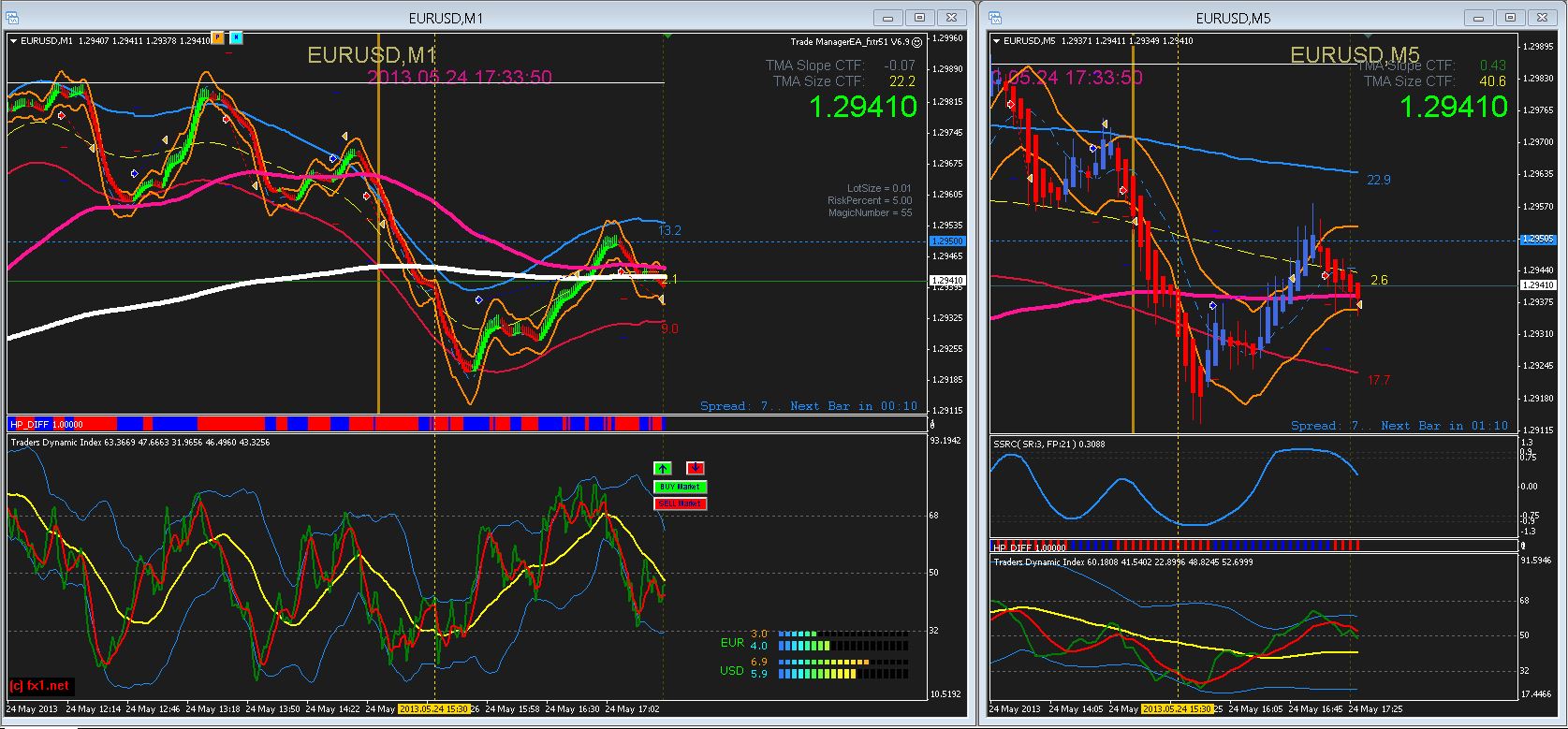
Task: Click the green up arrow trade button
Action: click(x=662, y=468)
